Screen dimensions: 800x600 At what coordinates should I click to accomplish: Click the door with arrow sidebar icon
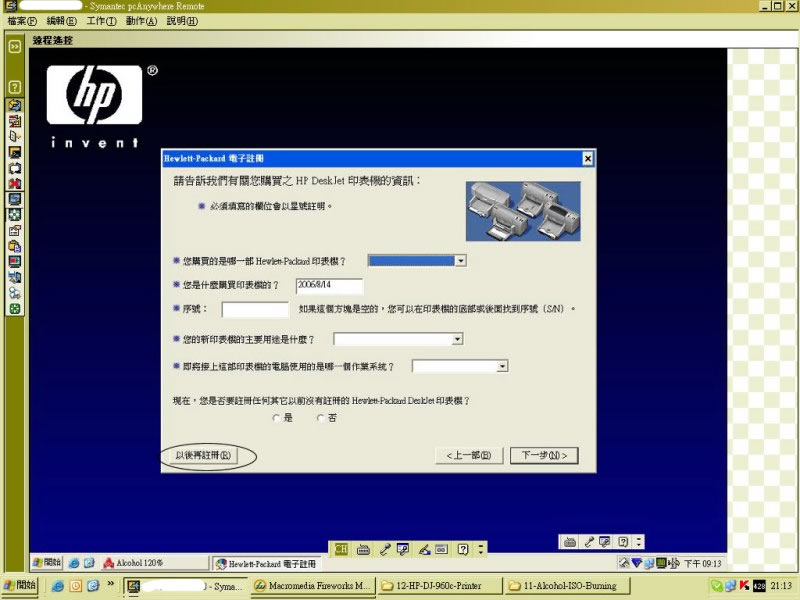(15, 136)
